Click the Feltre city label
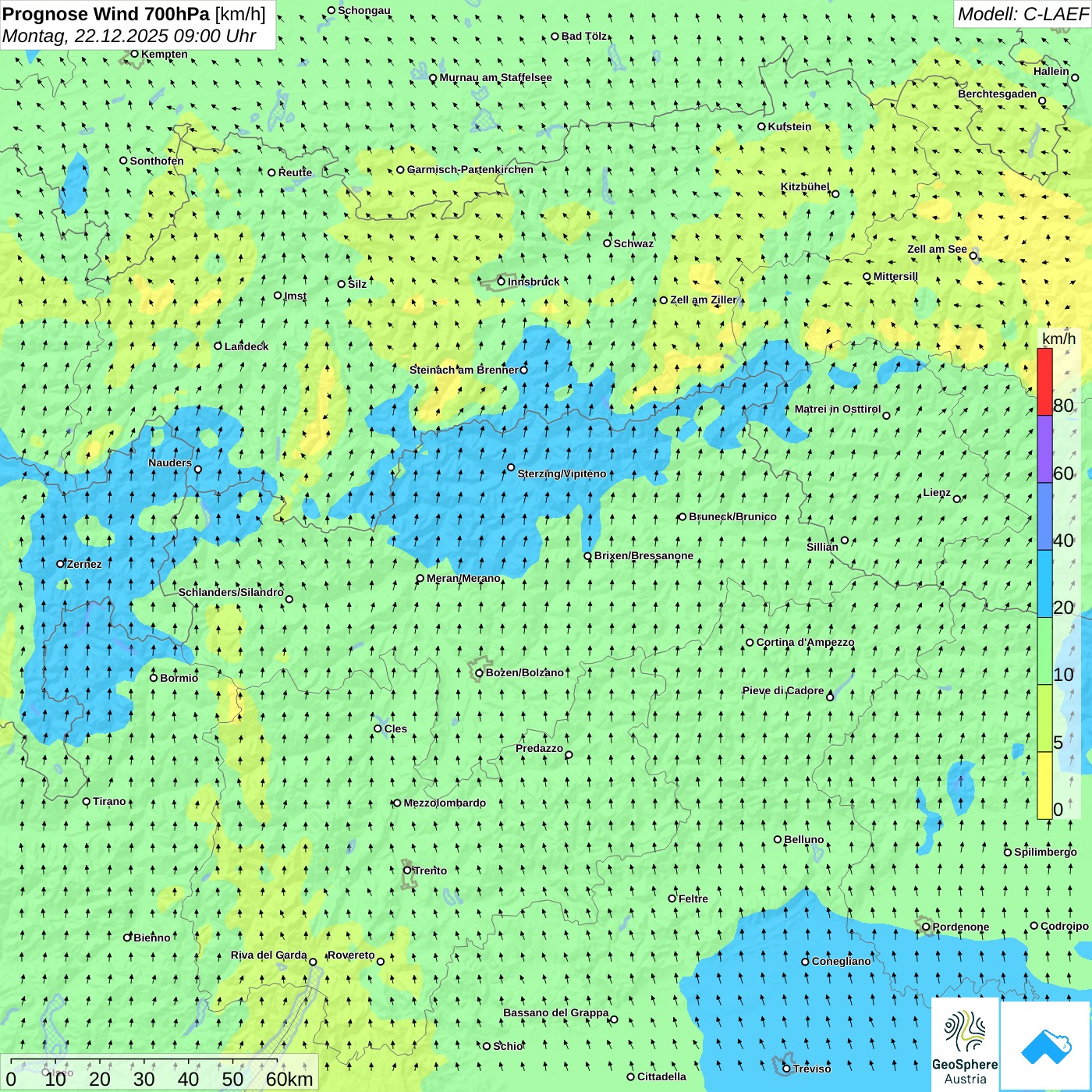The width and height of the screenshot is (1092, 1092). tap(693, 899)
